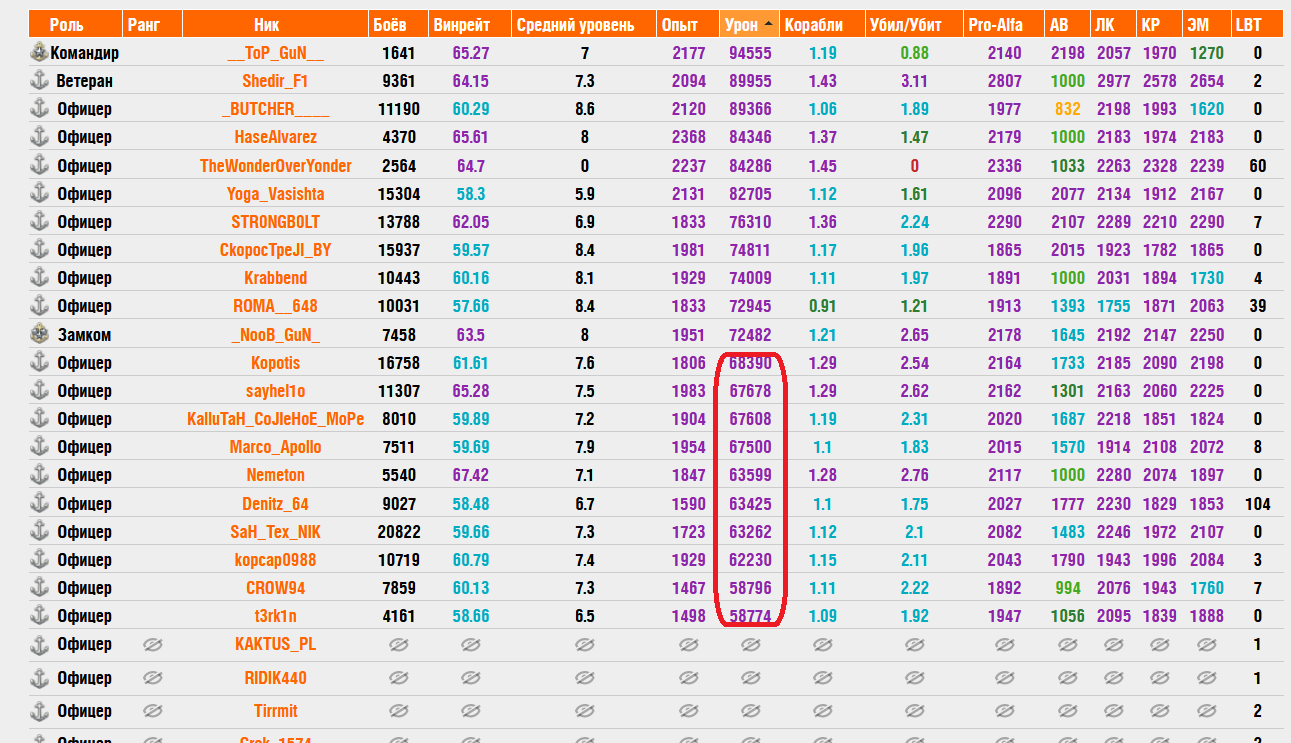Open player profile ROMA__648

point(275,306)
